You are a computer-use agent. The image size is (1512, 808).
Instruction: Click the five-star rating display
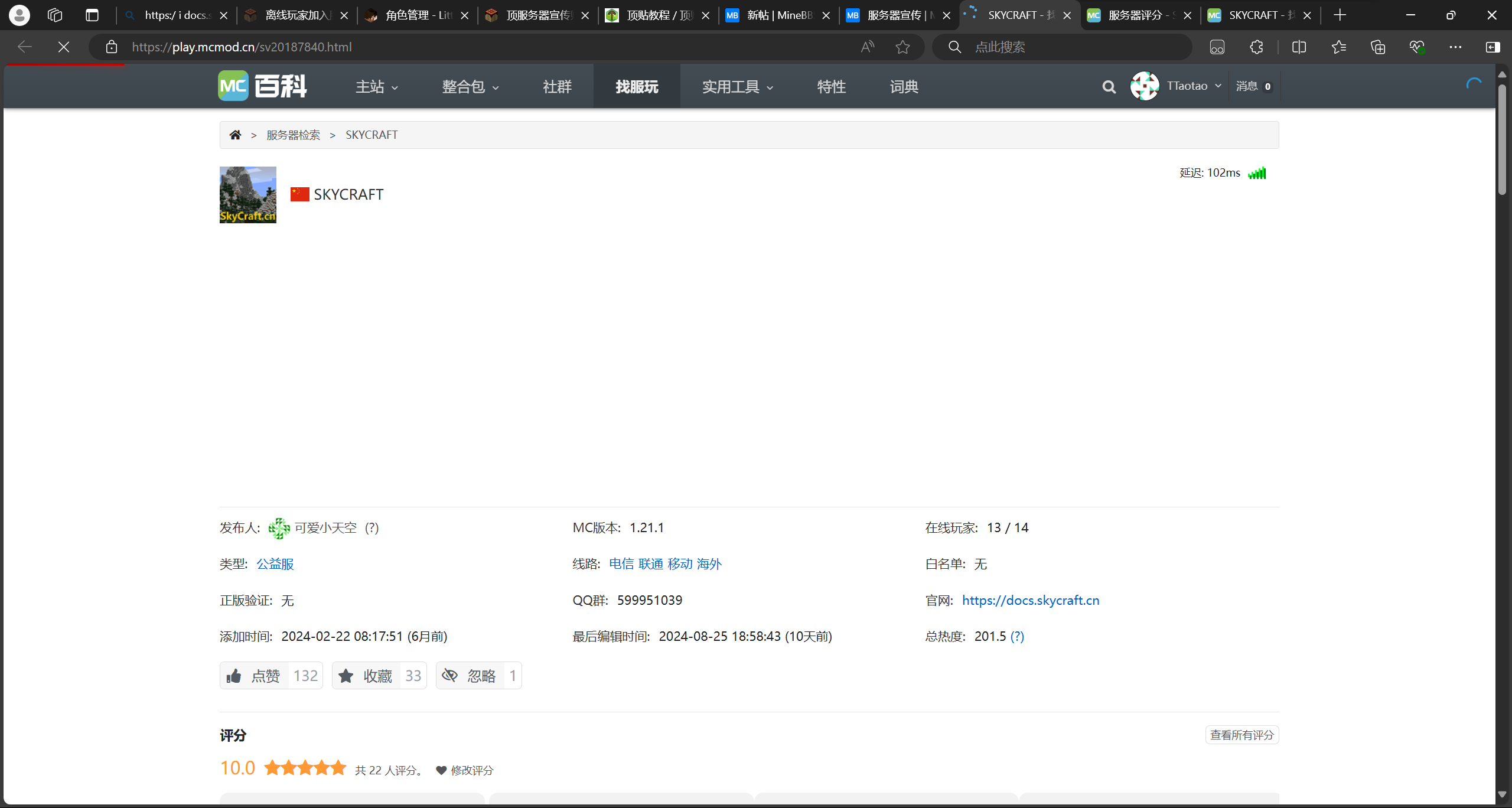tap(305, 768)
